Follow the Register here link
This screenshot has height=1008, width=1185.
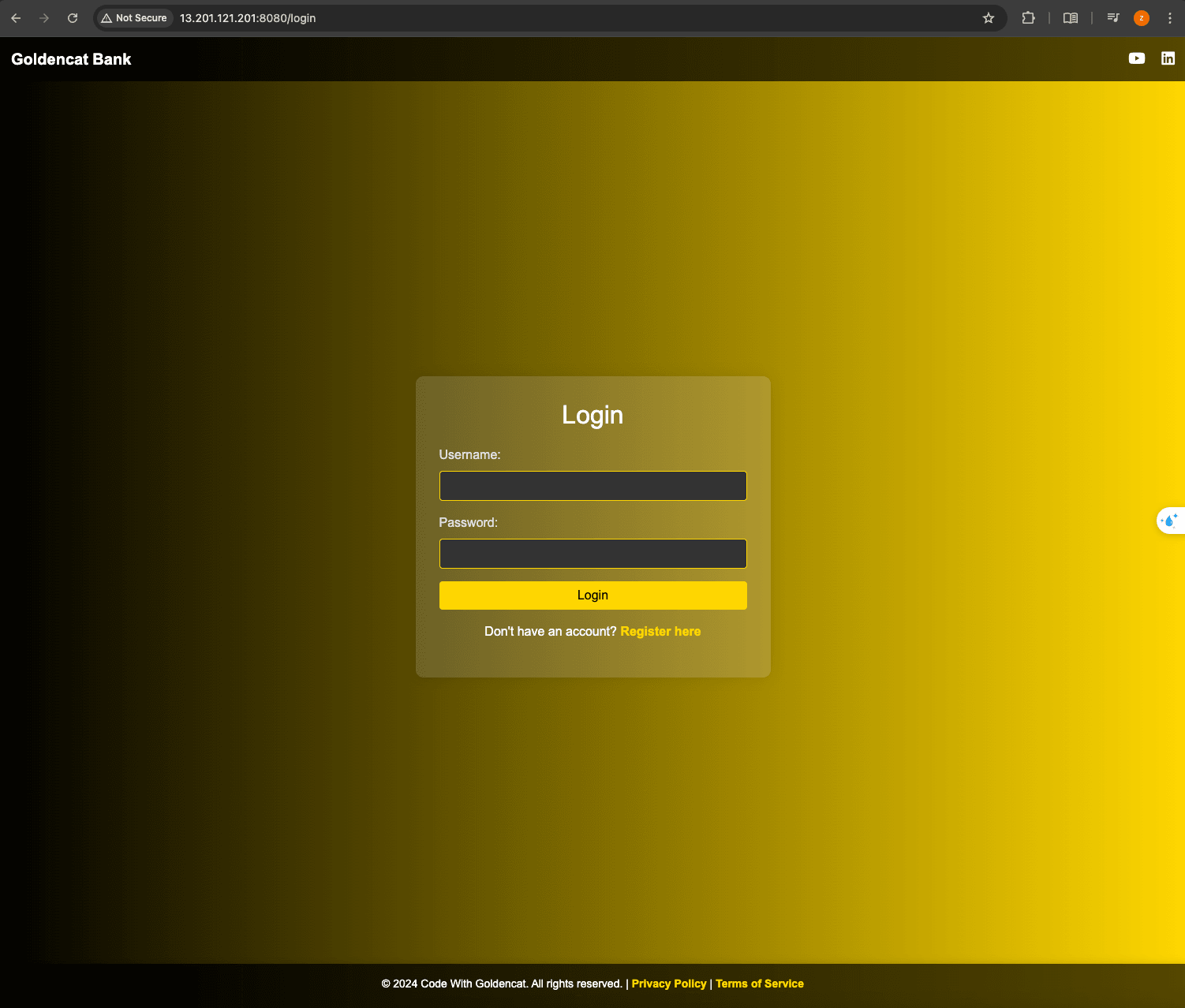coord(660,632)
